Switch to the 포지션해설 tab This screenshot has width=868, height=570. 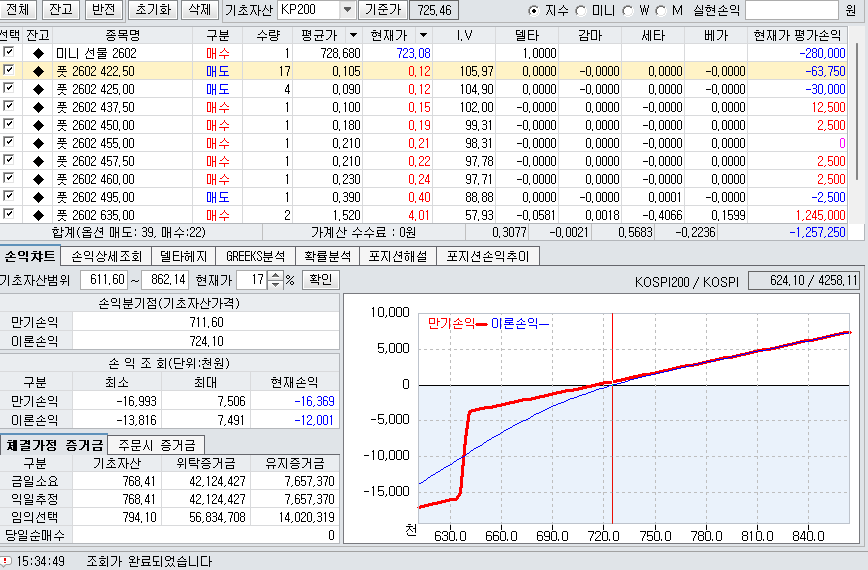pos(398,256)
